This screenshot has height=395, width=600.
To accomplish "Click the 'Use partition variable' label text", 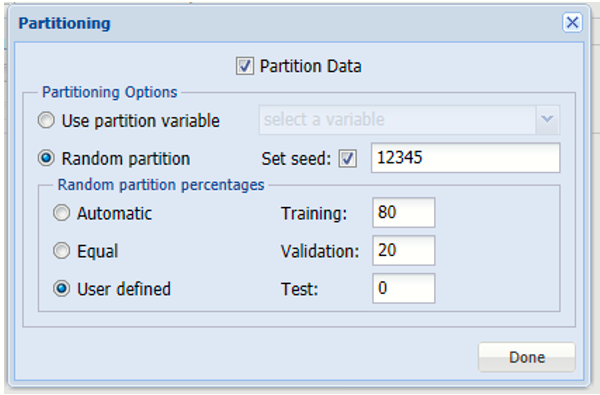I will coord(141,121).
